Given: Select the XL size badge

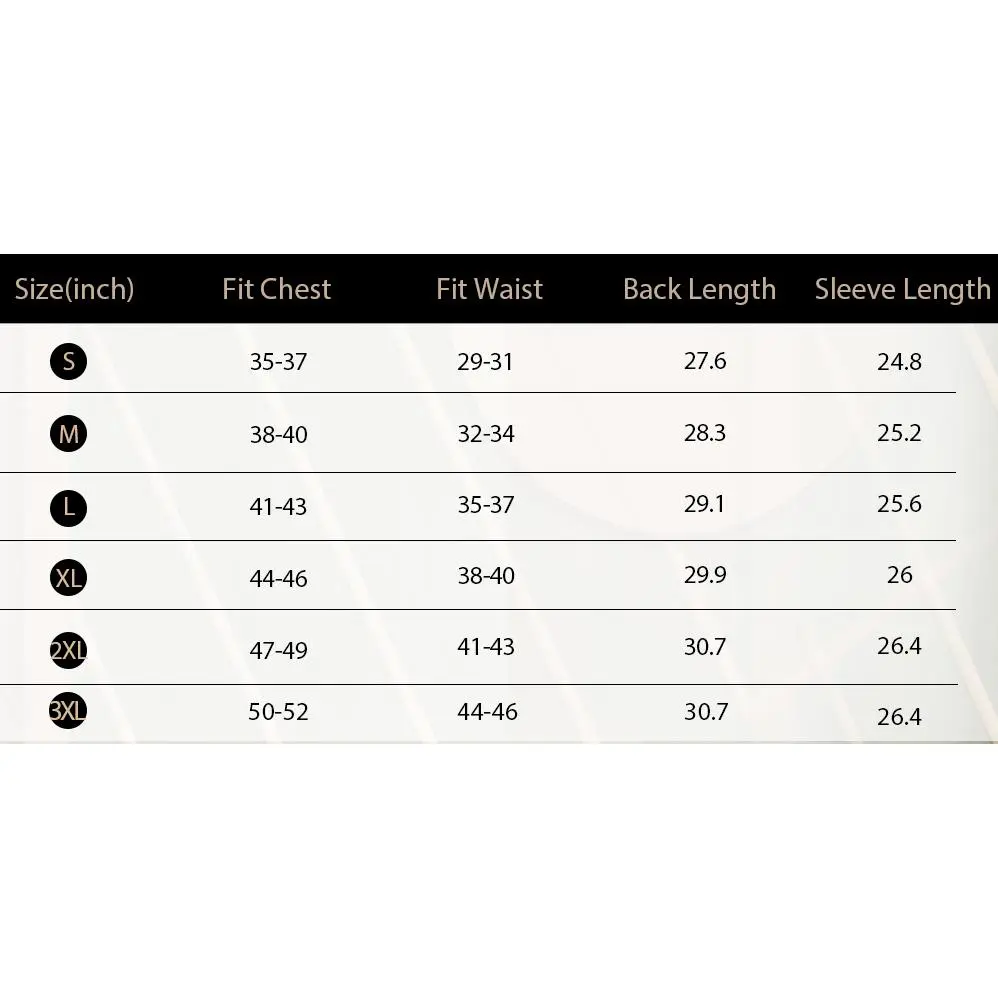Looking at the screenshot, I should pyautogui.click(x=68, y=578).
